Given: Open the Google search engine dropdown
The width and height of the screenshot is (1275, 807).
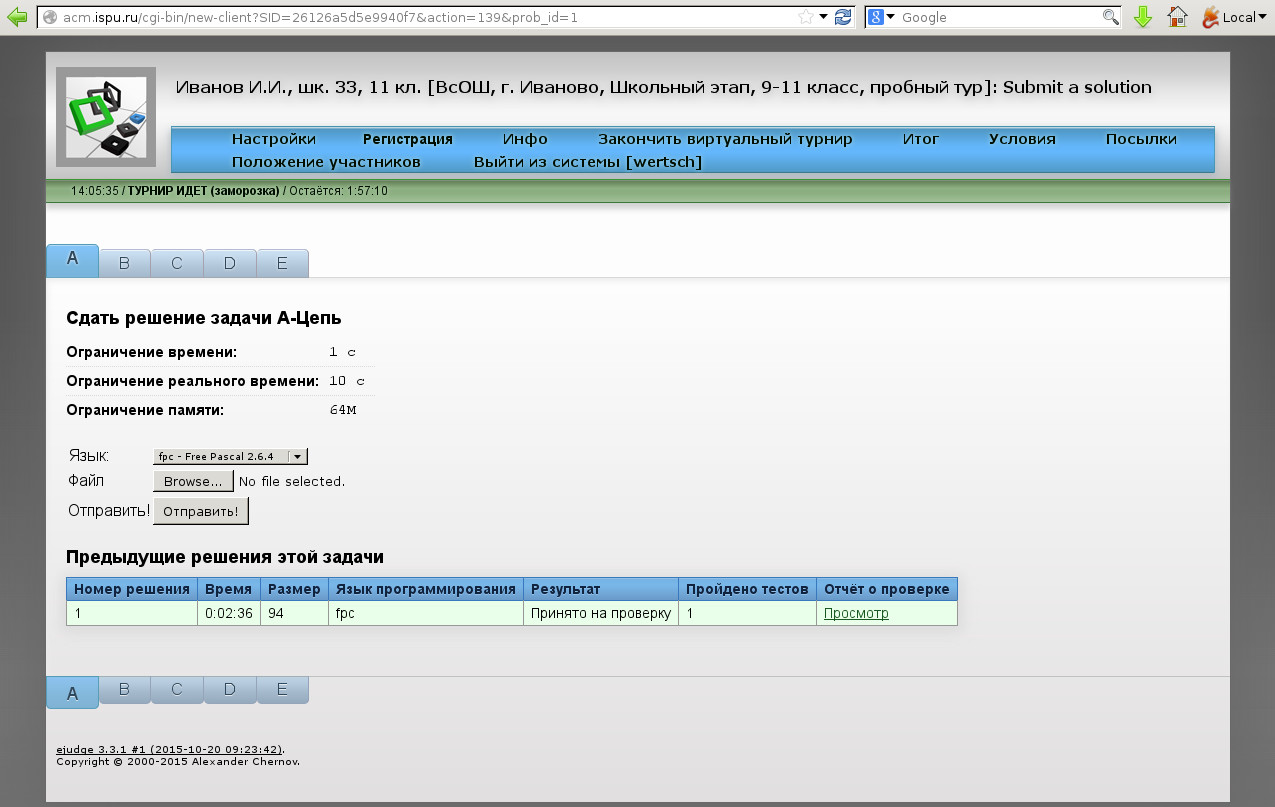Looking at the screenshot, I should 881,17.
